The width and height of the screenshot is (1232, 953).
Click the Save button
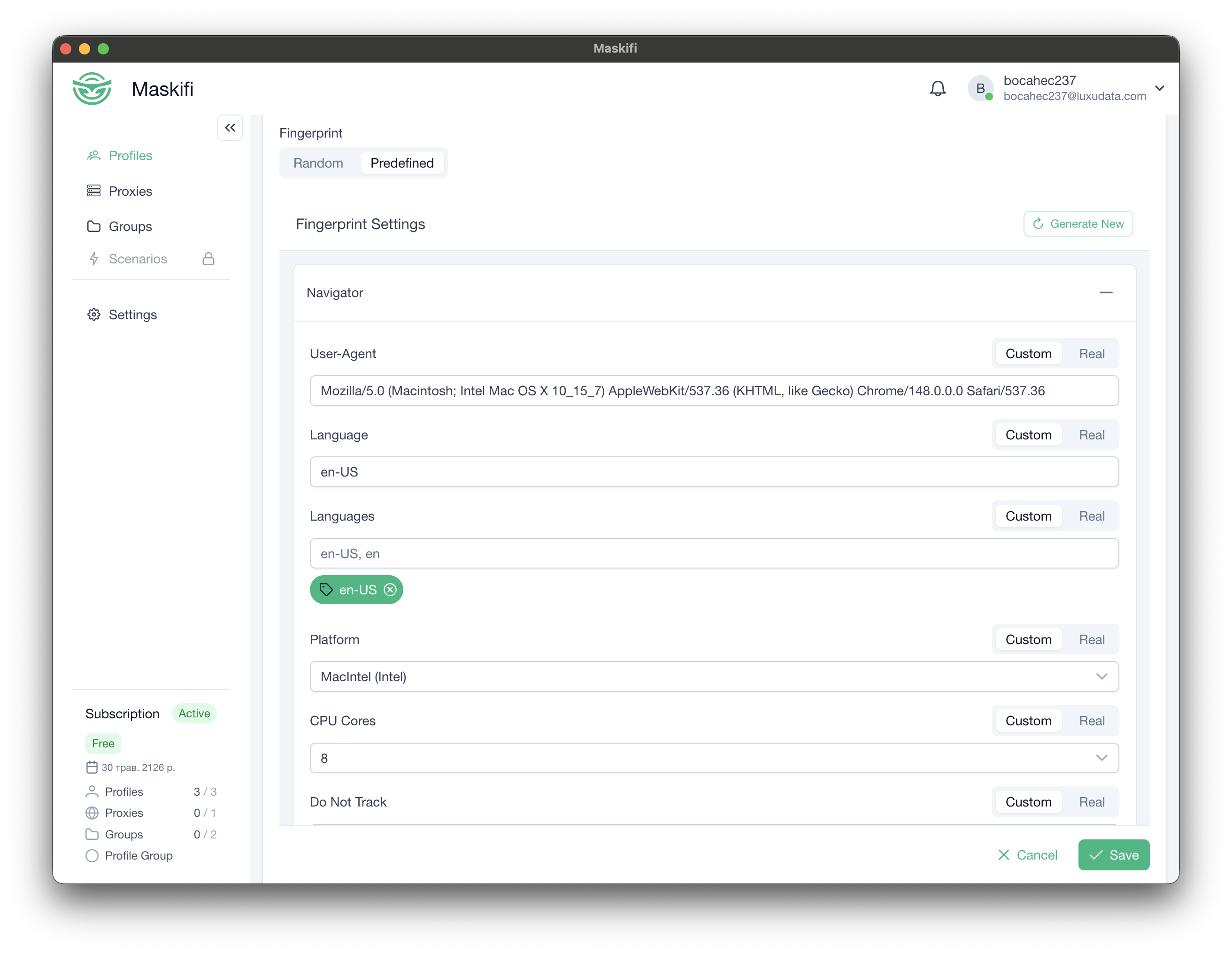1114,855
